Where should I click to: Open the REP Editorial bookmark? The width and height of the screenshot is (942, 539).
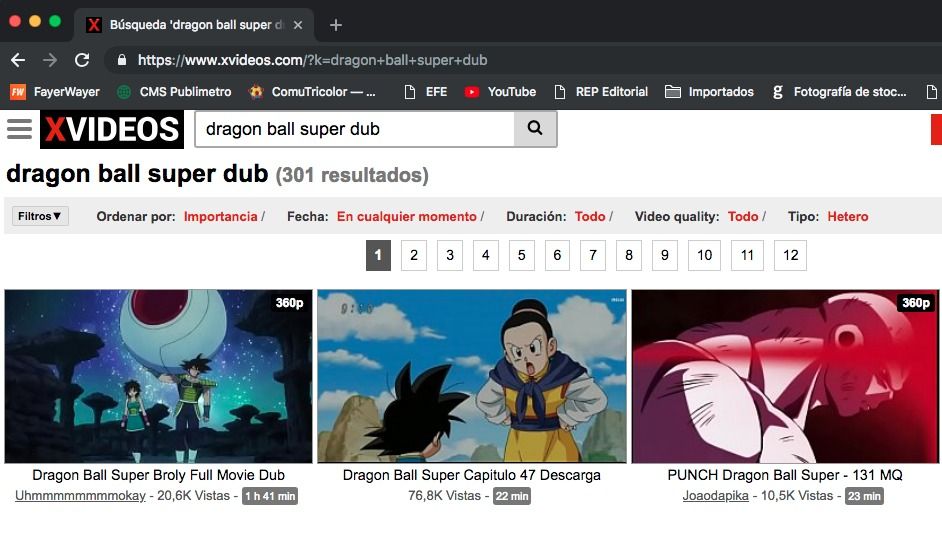[600, 92]
